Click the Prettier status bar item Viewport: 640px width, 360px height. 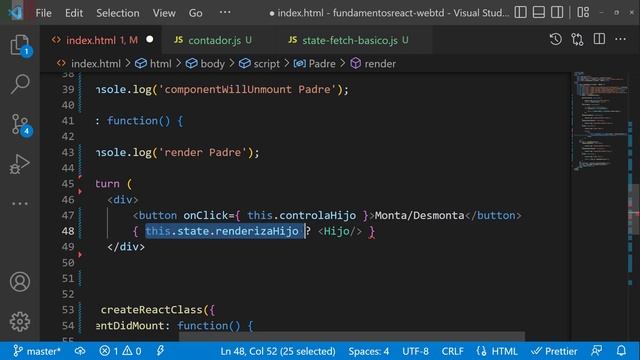[x=554, y=351]
